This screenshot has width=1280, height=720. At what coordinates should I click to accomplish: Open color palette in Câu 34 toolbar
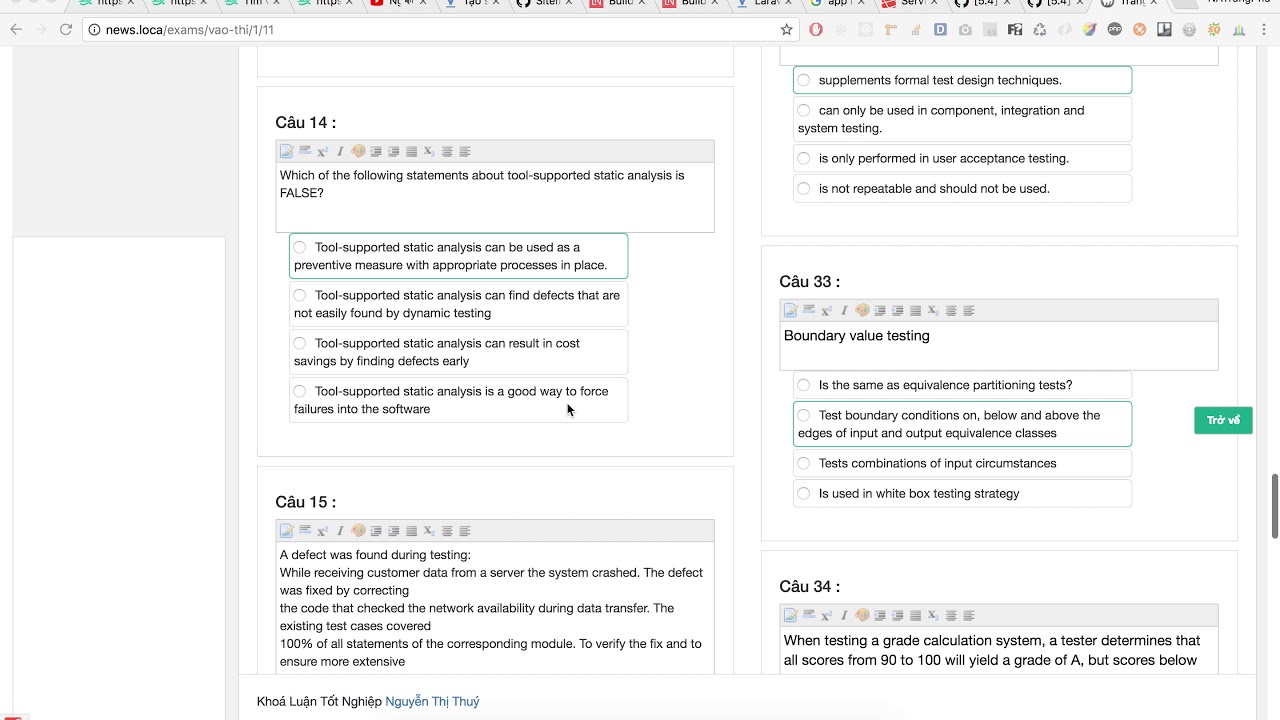(x=862, y=616)
